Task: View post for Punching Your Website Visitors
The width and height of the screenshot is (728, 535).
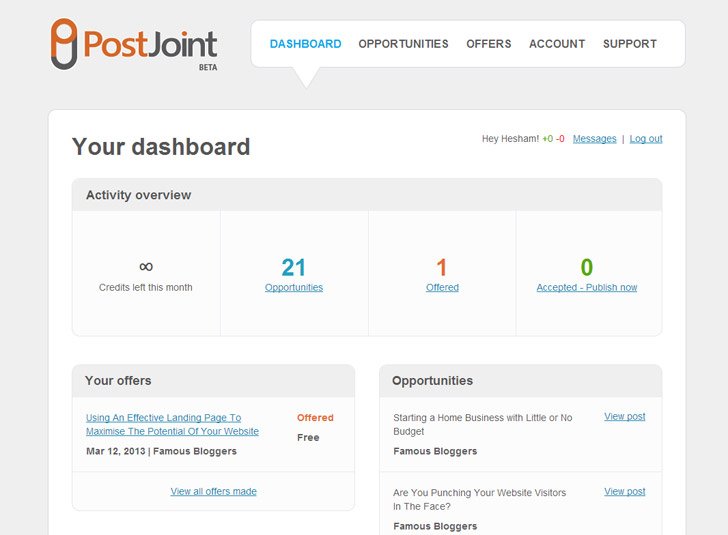Action: pos(624,491)
